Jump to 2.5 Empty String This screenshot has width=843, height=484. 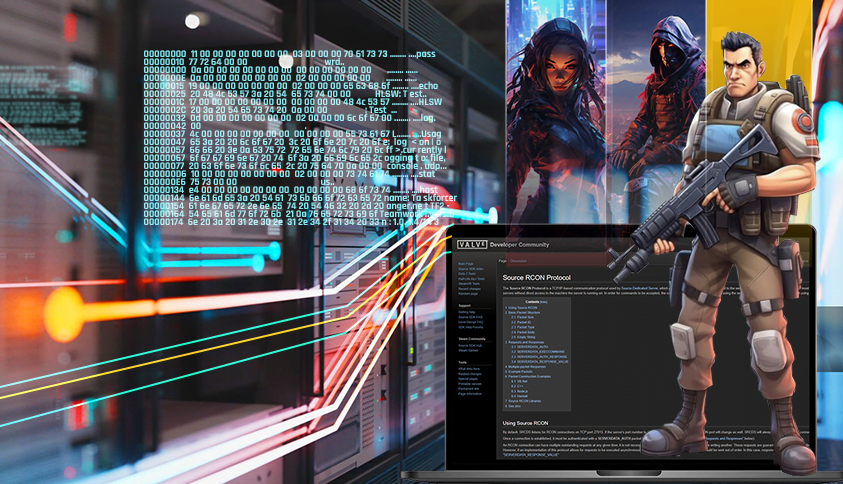click(523, 337)
